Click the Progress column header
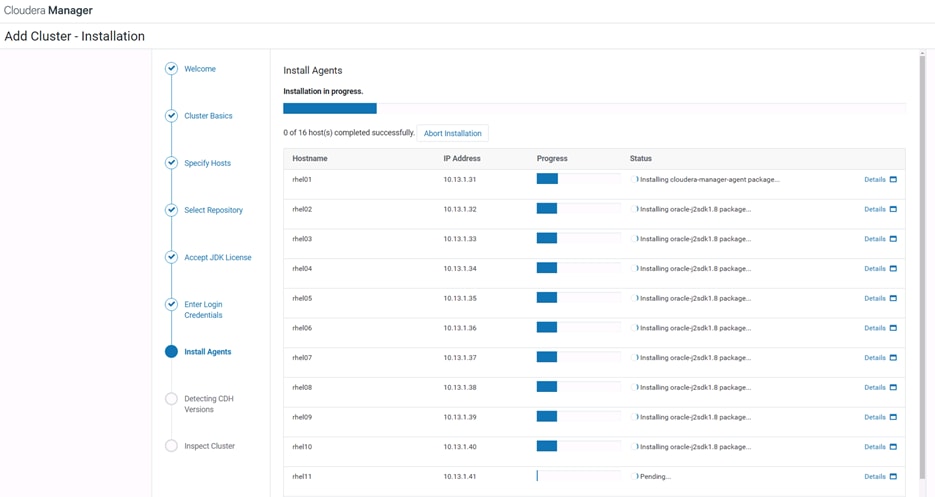The image size is (935, 497). click(x=552, y=158)
